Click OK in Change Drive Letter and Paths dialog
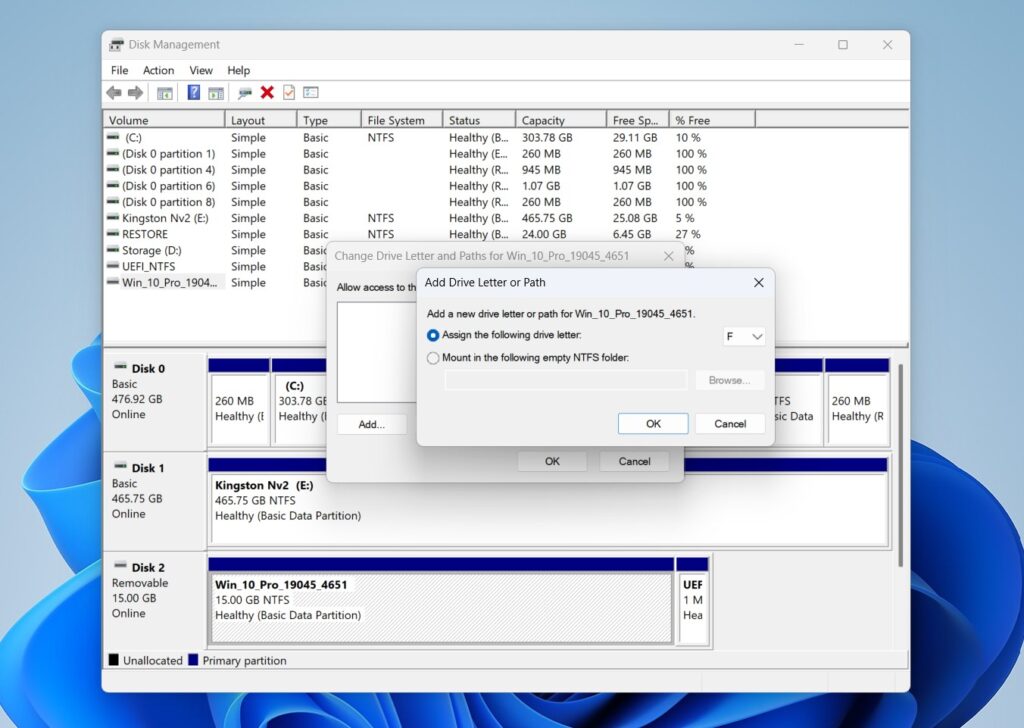Screen dimensions: 1024x728 (552, 462)
